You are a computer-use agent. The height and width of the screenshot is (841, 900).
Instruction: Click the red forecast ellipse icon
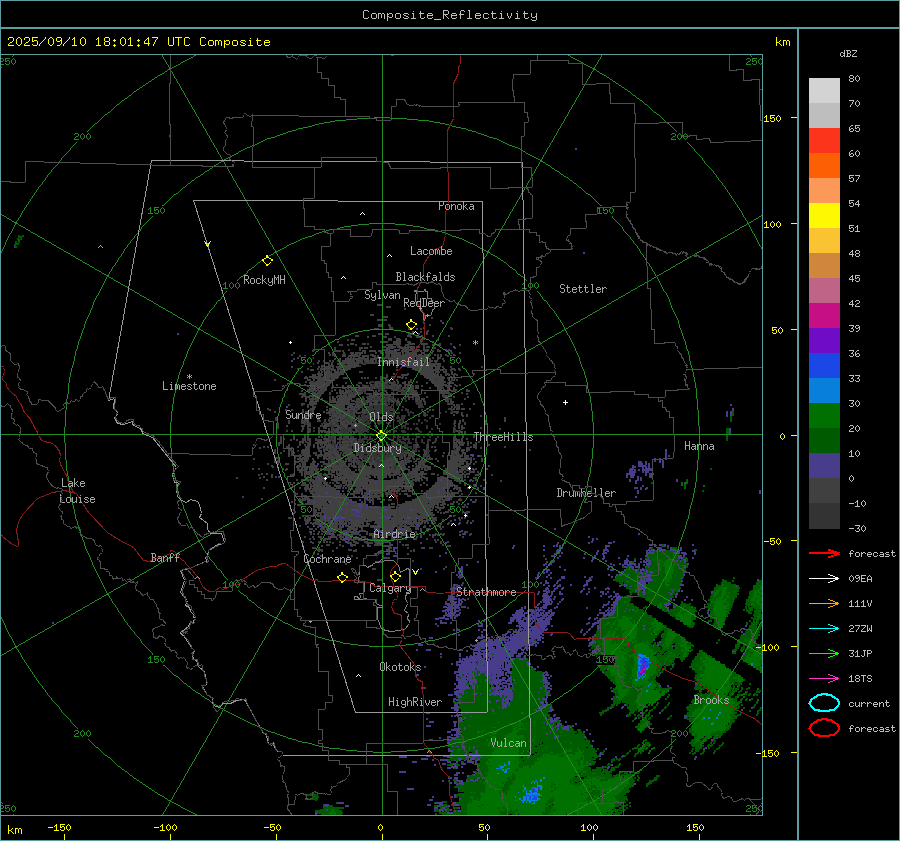click(x=824, y=728)
